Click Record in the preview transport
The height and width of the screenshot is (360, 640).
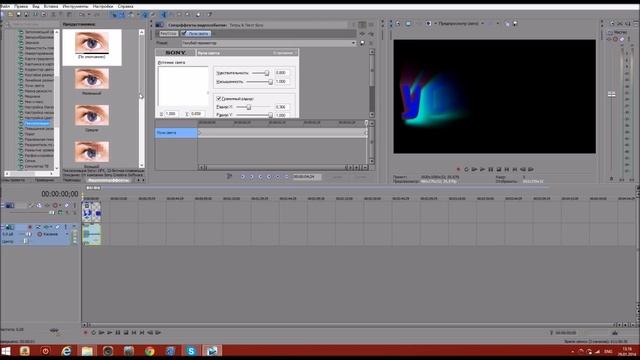tap(458, 169)
